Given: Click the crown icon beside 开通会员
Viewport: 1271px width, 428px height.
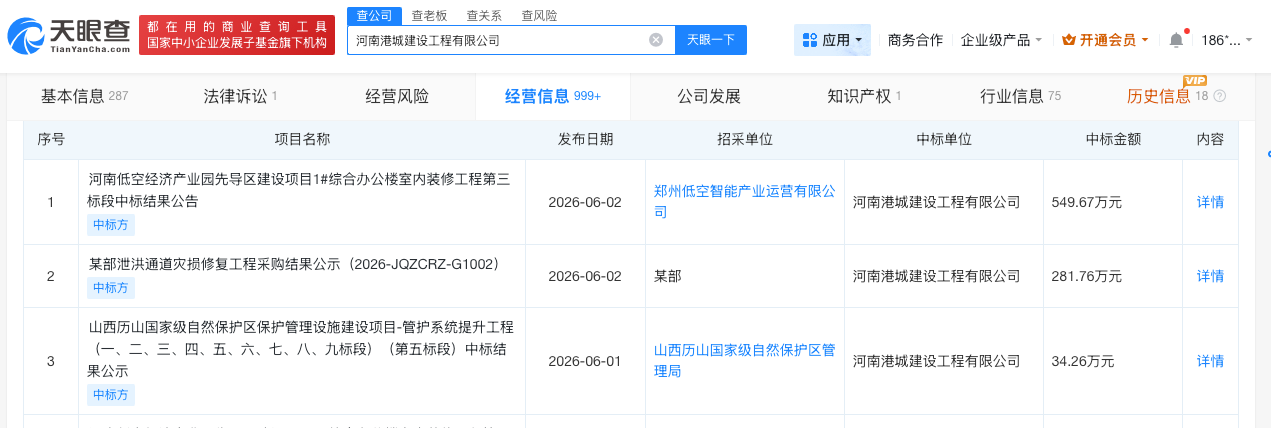Looking at the screenshot, I should 1068,40.
